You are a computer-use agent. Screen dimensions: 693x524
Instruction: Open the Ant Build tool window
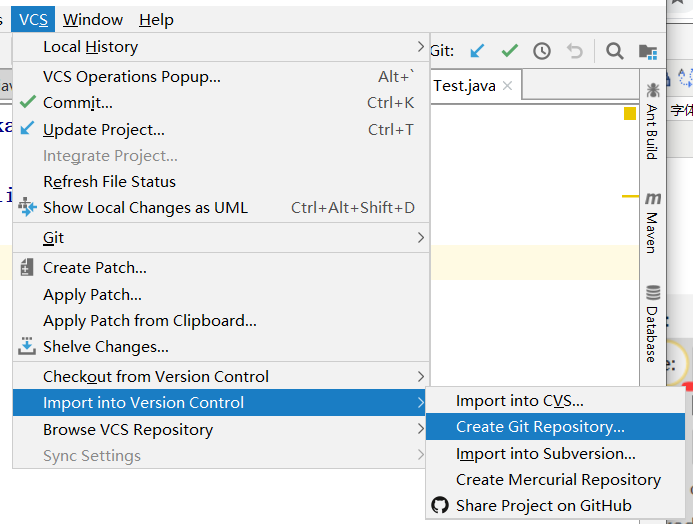coord(652,121)
